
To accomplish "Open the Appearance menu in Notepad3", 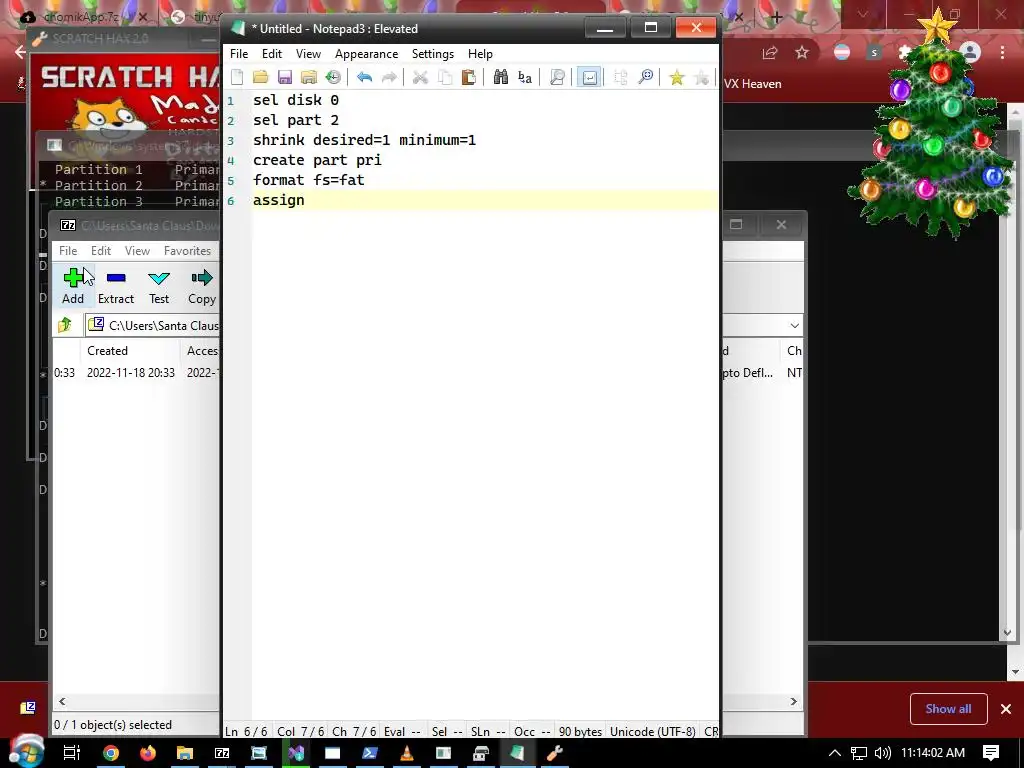I will 366,54.
